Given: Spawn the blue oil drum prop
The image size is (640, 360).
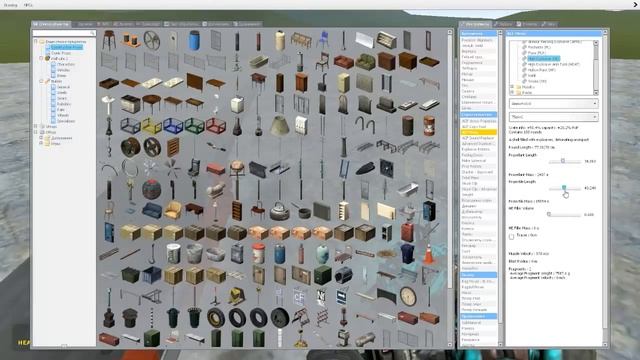Looking at the screenshot, I should click(280, 253).
